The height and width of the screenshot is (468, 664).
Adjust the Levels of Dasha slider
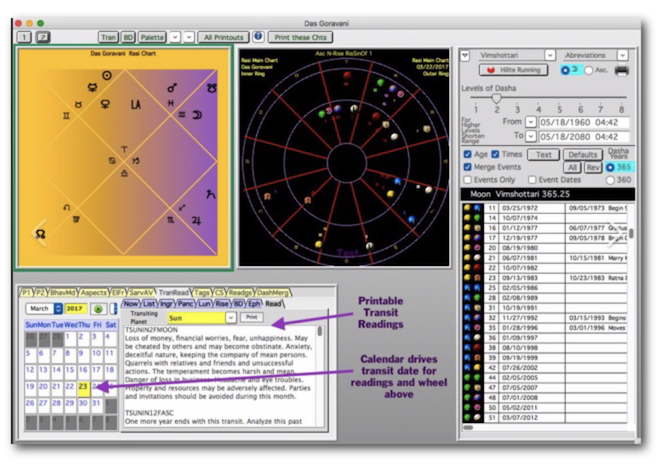[497, 98]
